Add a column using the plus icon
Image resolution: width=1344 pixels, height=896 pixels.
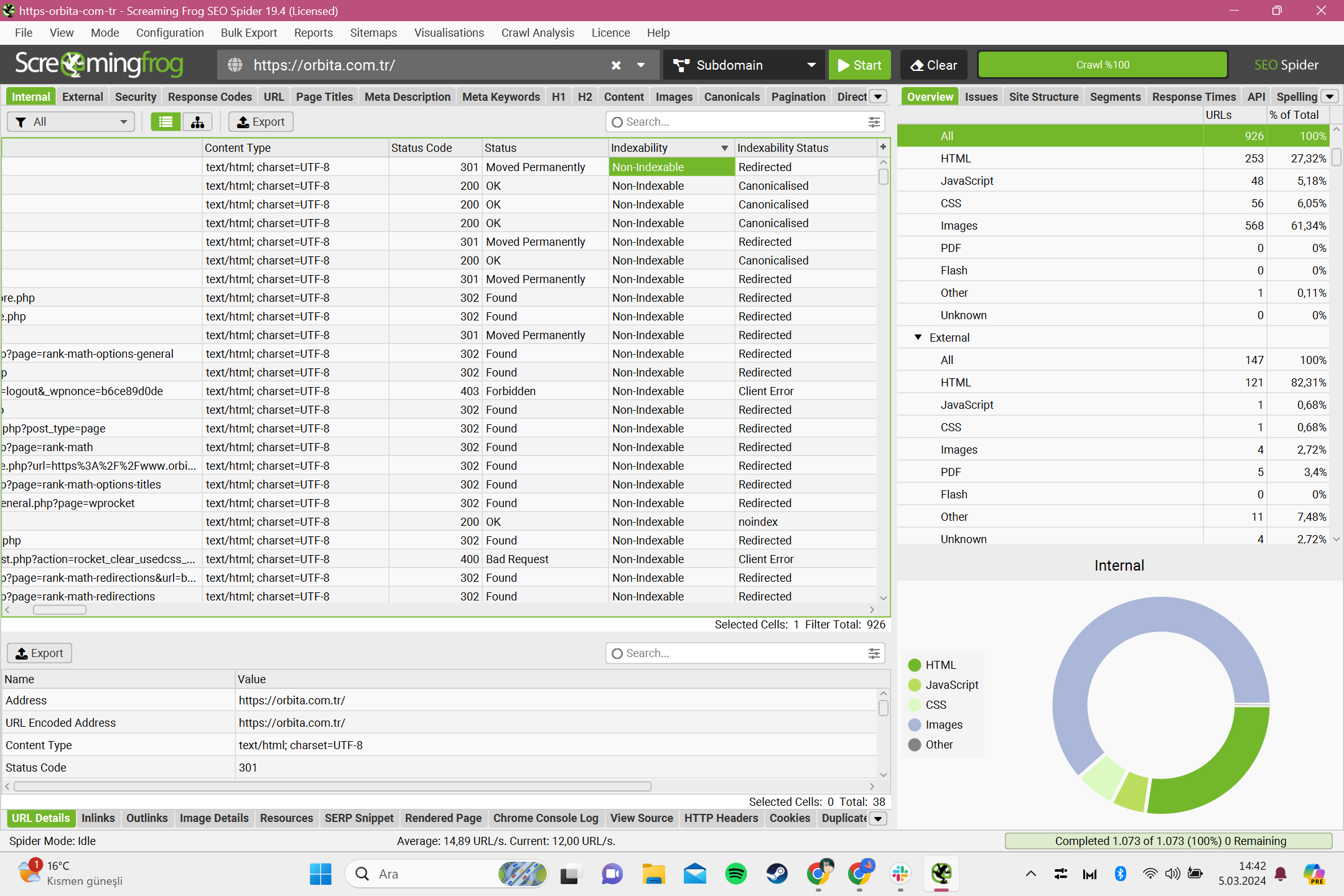[x=883, y=147]
